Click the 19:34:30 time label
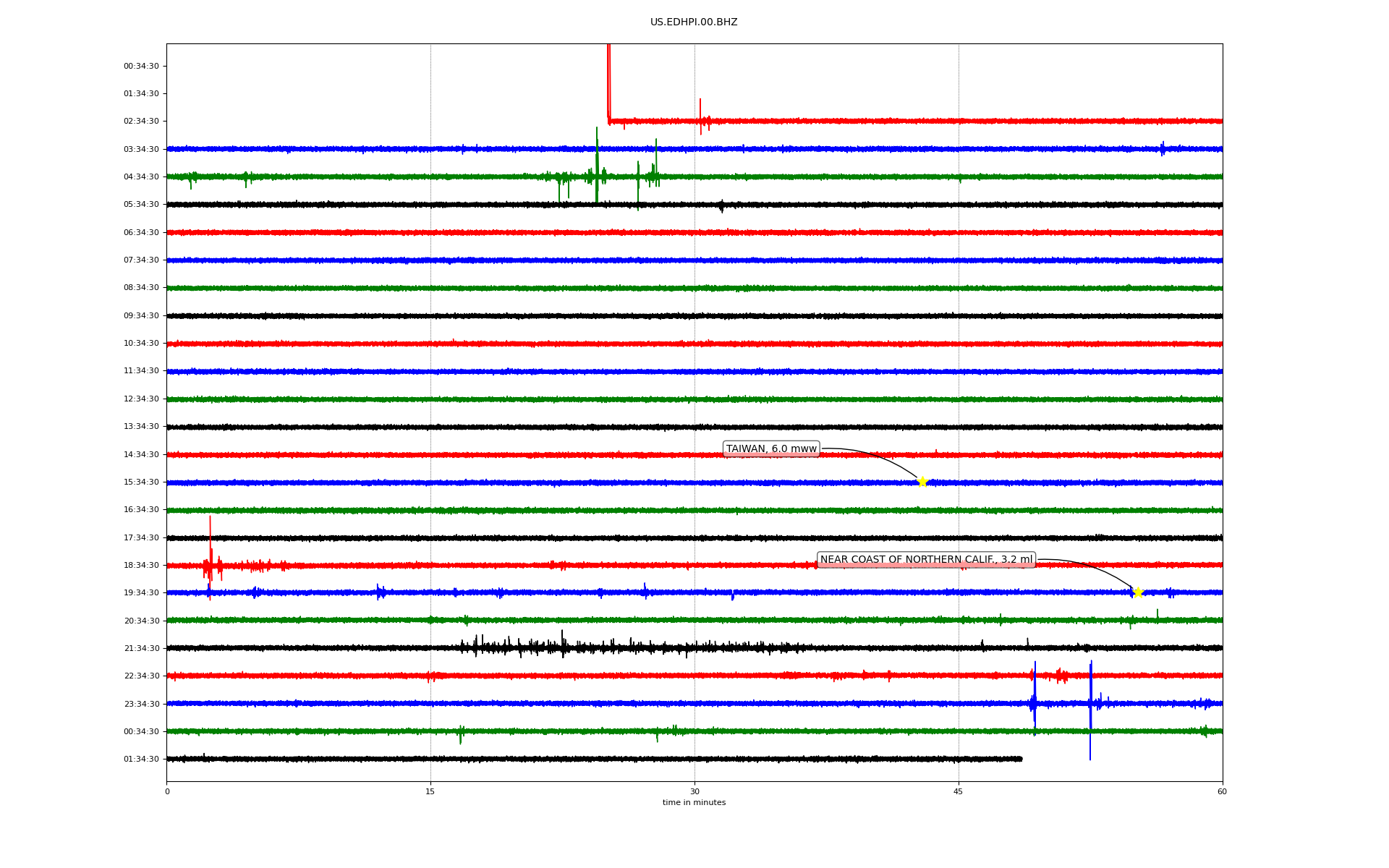 [141, 592]
